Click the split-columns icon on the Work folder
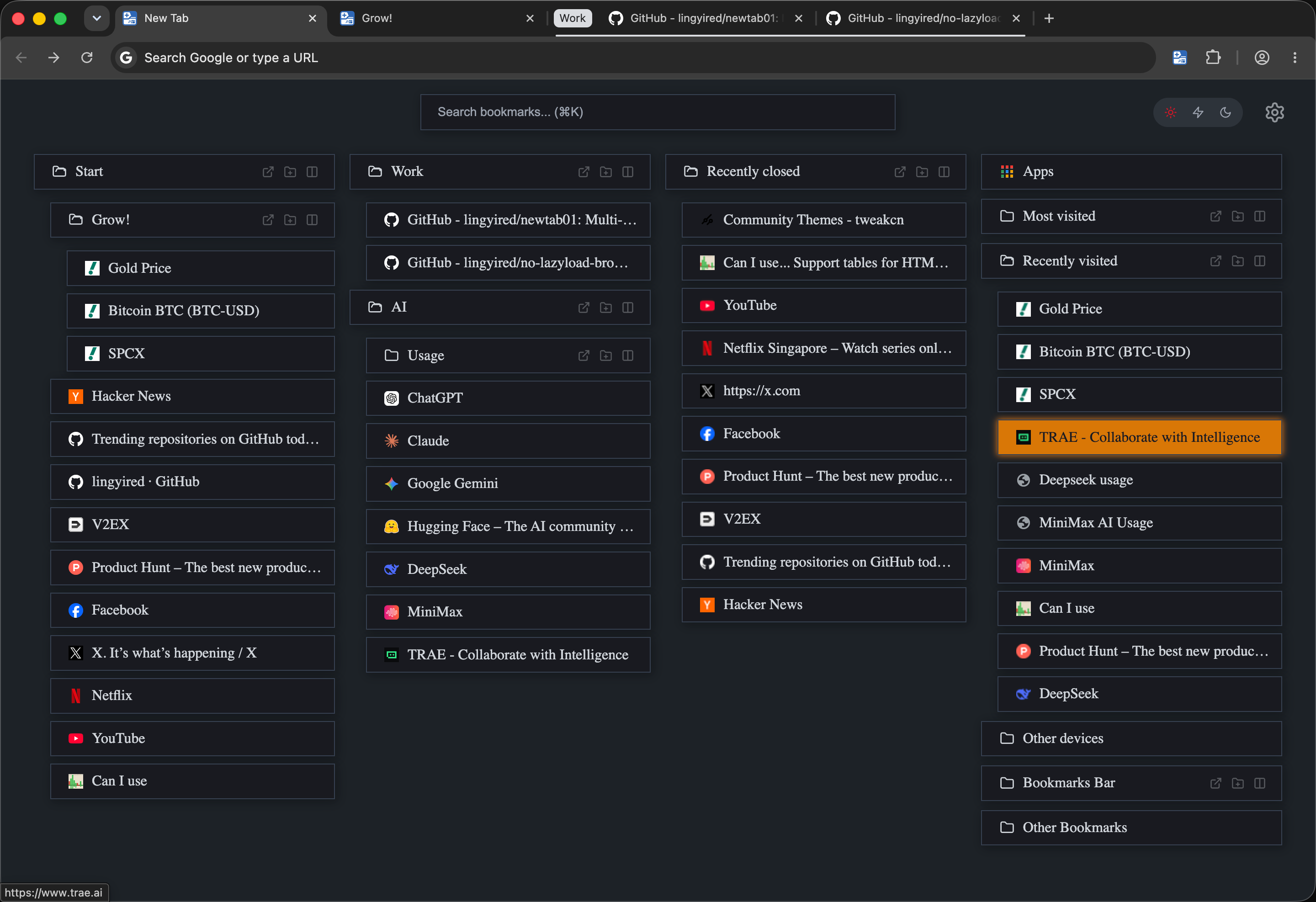Screen dimensions: 1316x902 pos(628,171)
